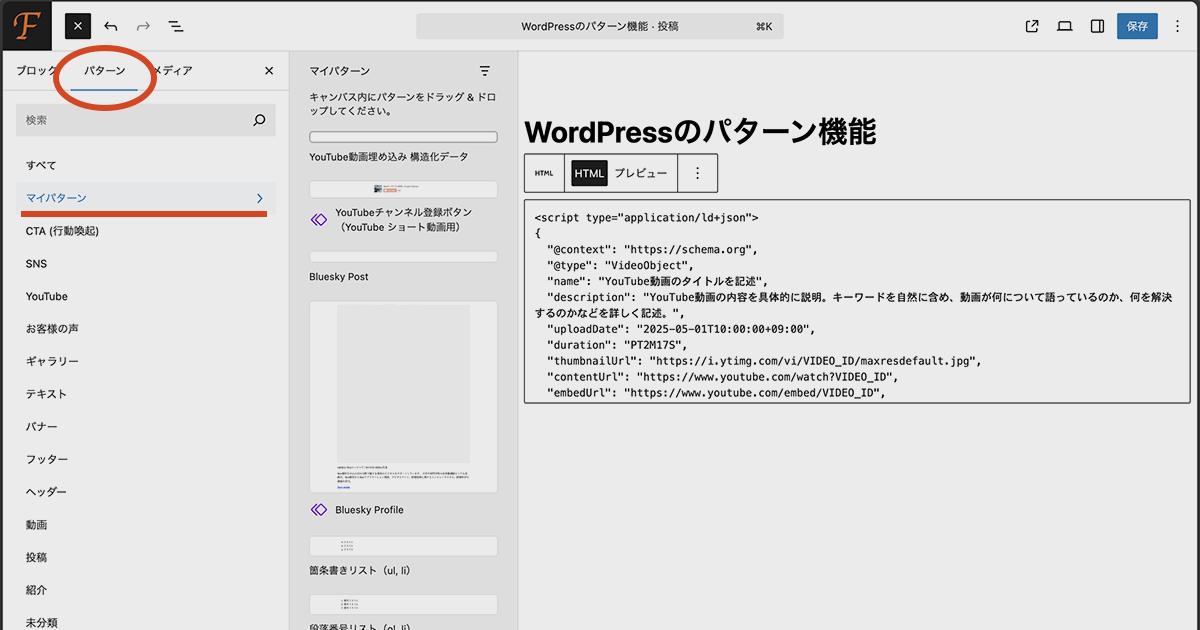Redo the last undone change
This screenshot has height=630, width=1200.
[x=143, y=26]
